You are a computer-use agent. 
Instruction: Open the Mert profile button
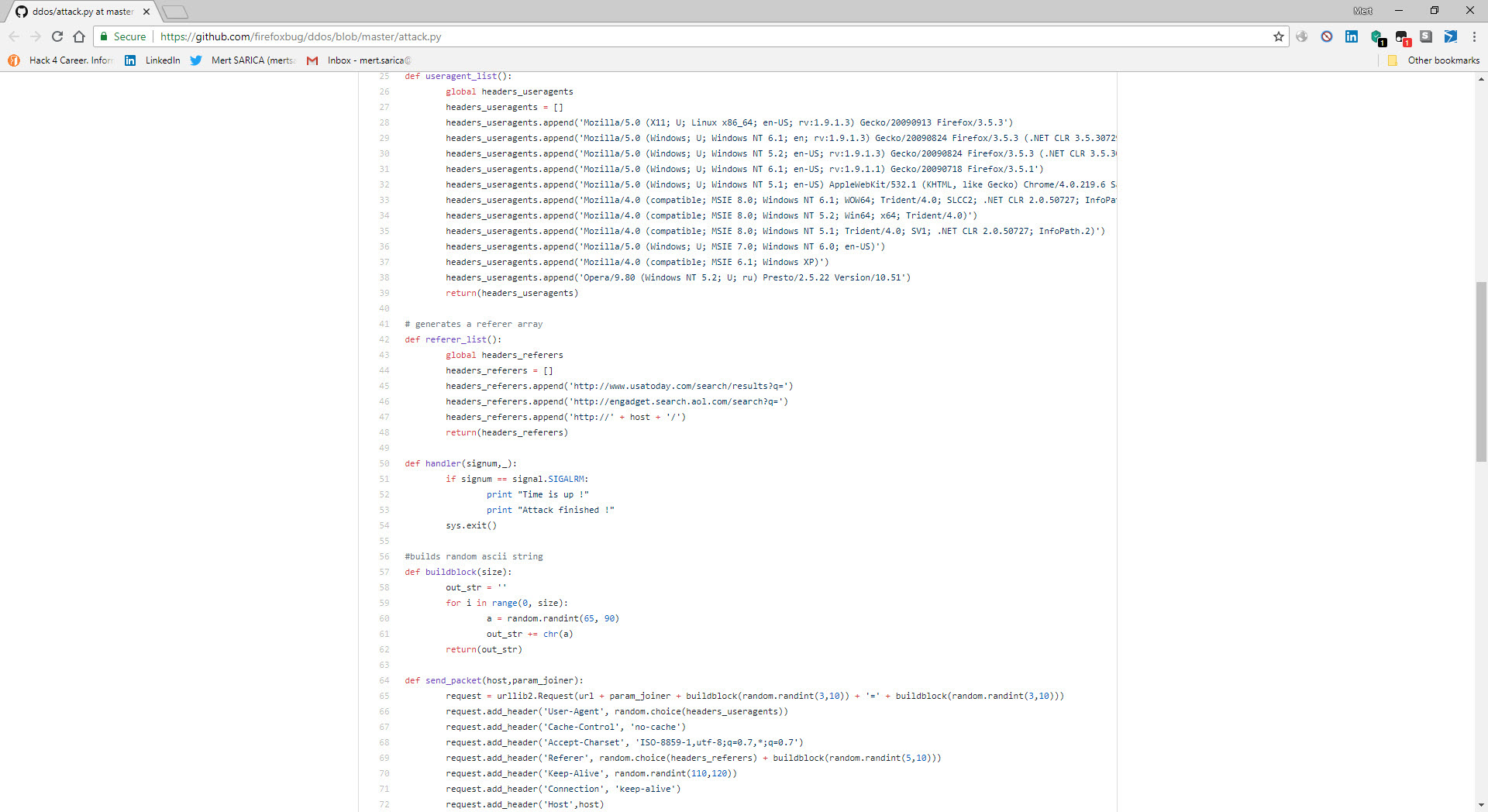(x=1362, y=10)
